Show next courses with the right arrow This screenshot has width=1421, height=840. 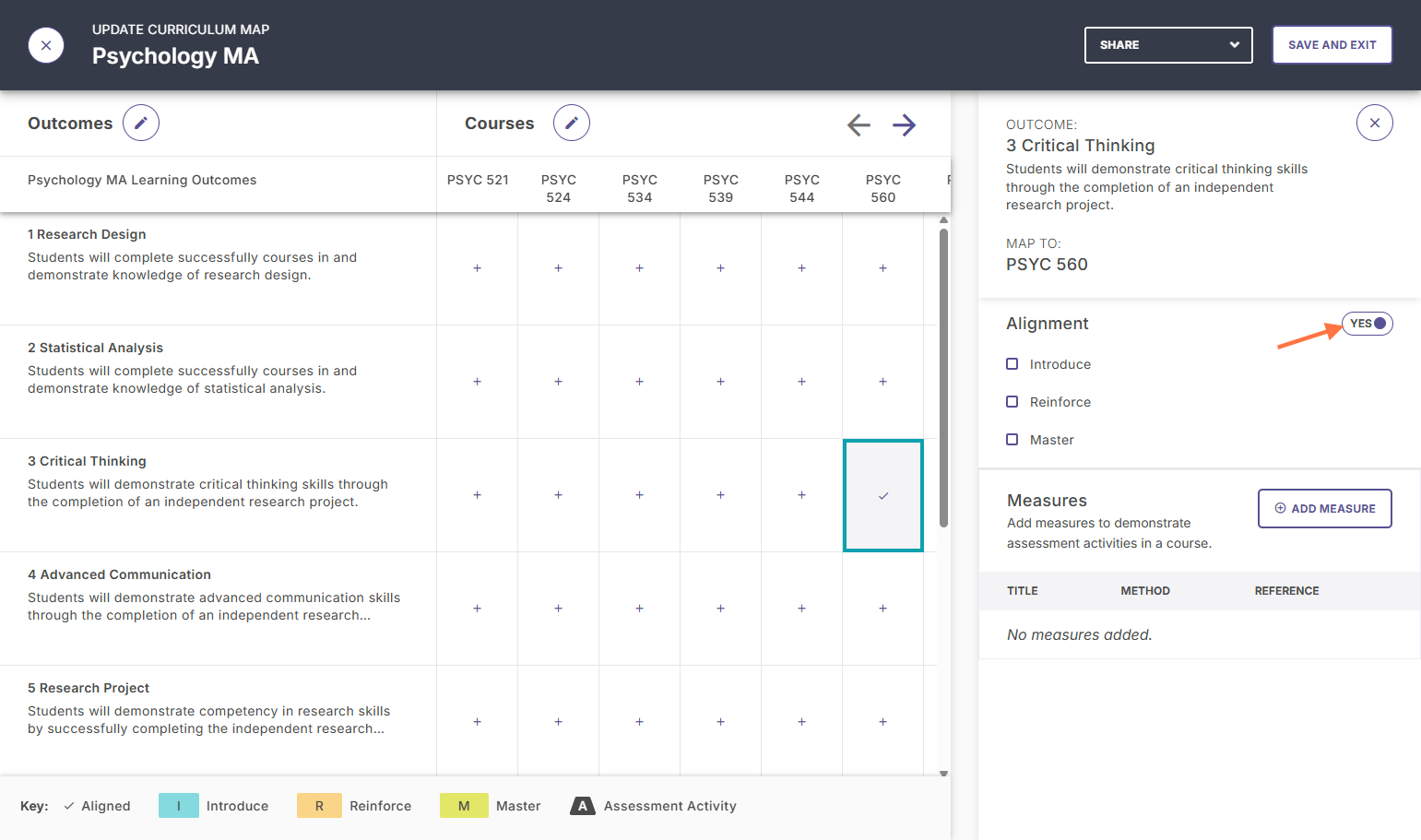(905, 124)
